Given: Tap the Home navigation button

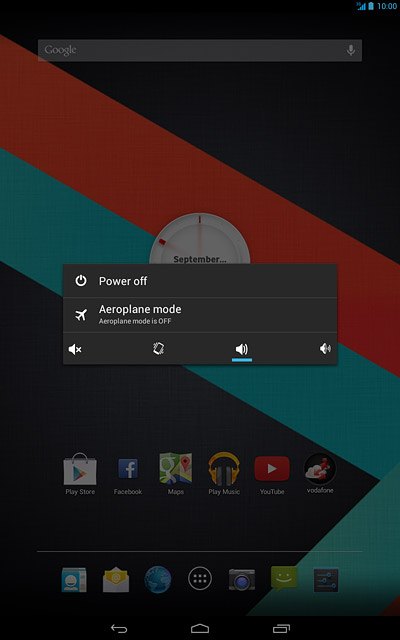Looking at the screenshot, I should [x=200, y=628].
